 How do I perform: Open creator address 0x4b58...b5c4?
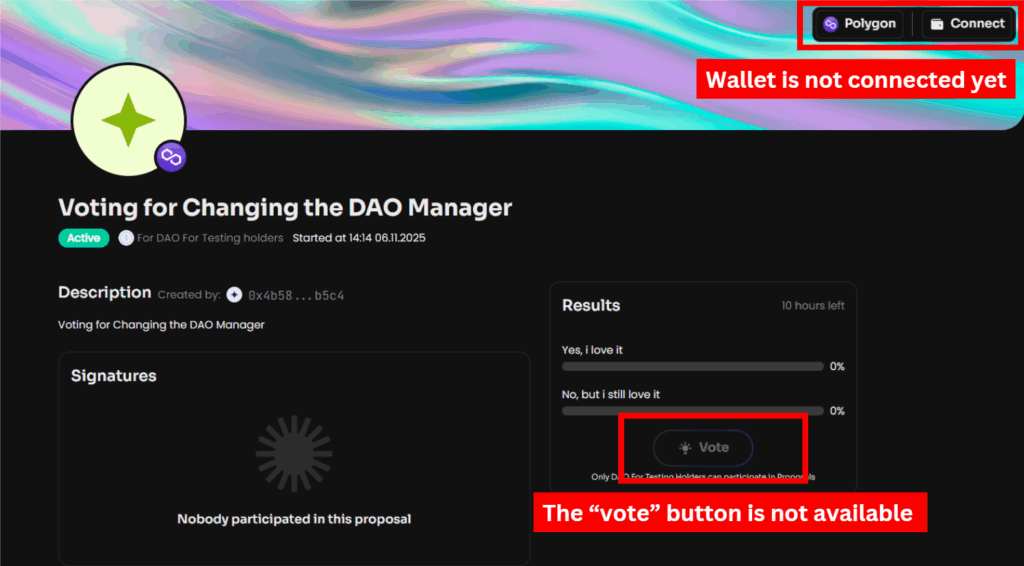click(x=296, y=295)
